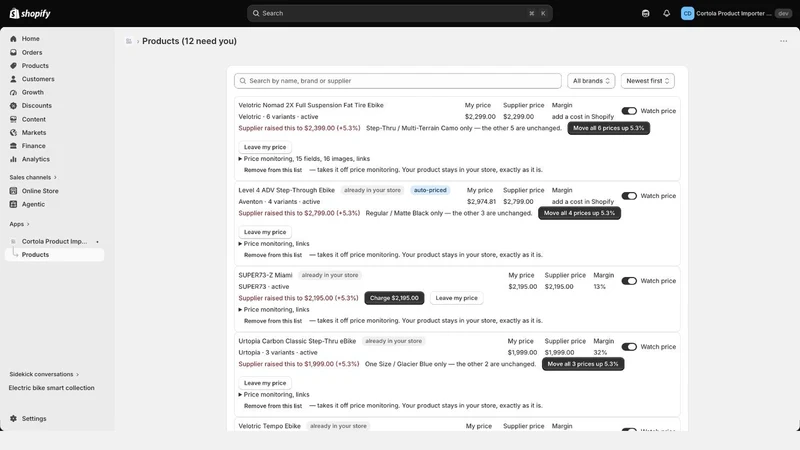
Task: Click Leave my price for Urtopia Carbon Classic
Action: pyautogui.click(x=265, y=383)
